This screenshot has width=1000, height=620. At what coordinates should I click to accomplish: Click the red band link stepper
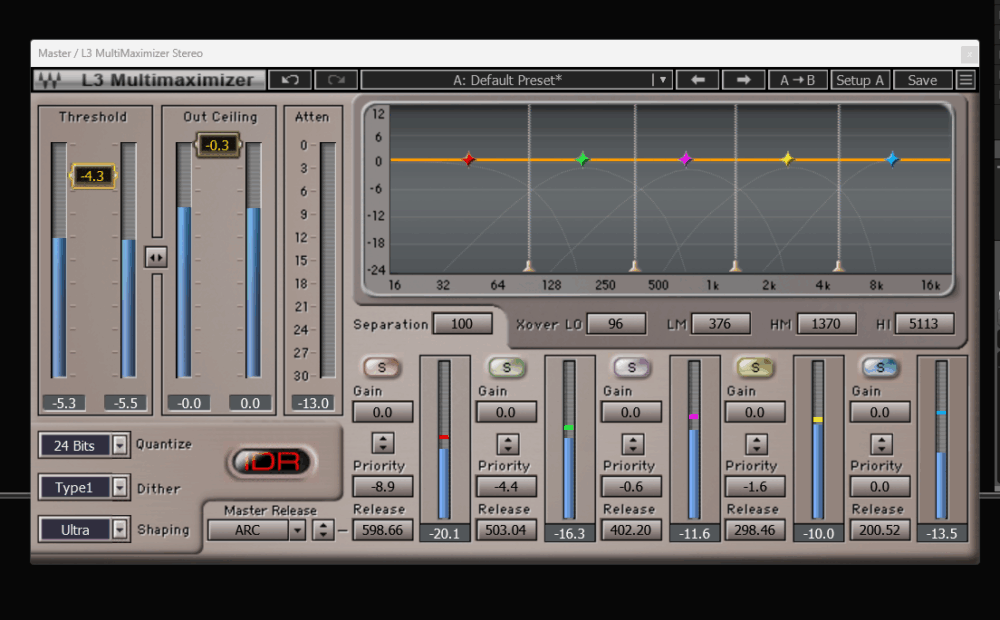[x=383, y=443]
